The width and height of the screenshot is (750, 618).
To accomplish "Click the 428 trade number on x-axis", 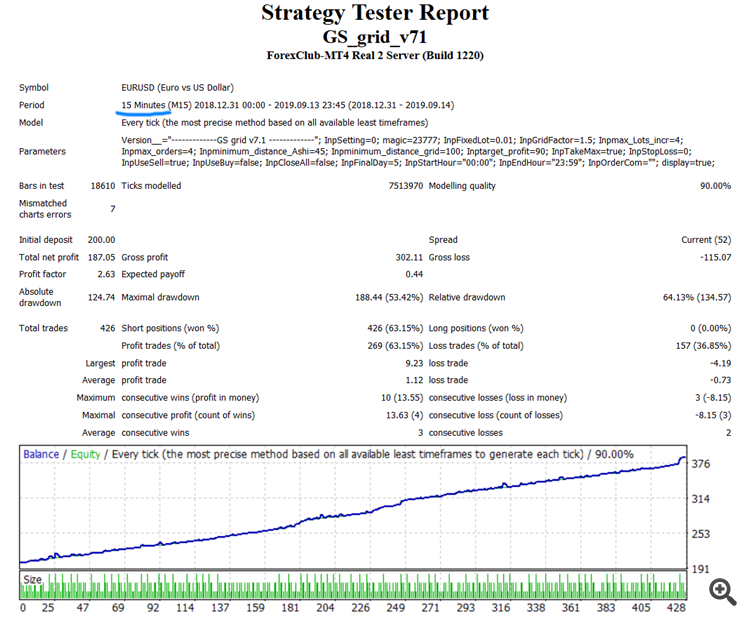I will pos(676,608).
